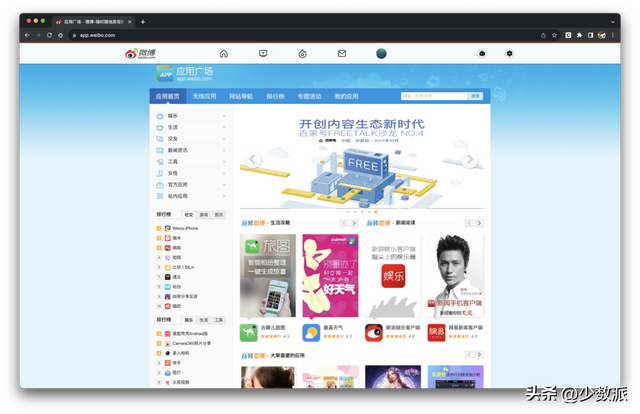Go to next page in 生活攻略 section
Screen dimensions: 640x414
(x=354, y=223)
